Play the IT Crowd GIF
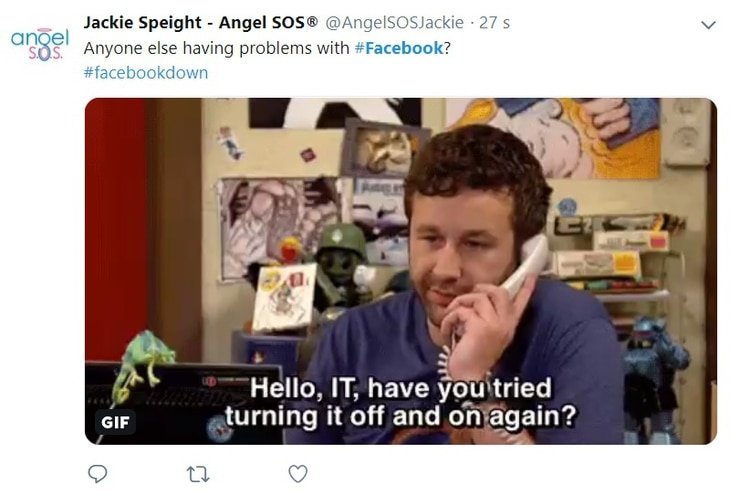This screenshot has height=495, width=750. pos(401,271)
